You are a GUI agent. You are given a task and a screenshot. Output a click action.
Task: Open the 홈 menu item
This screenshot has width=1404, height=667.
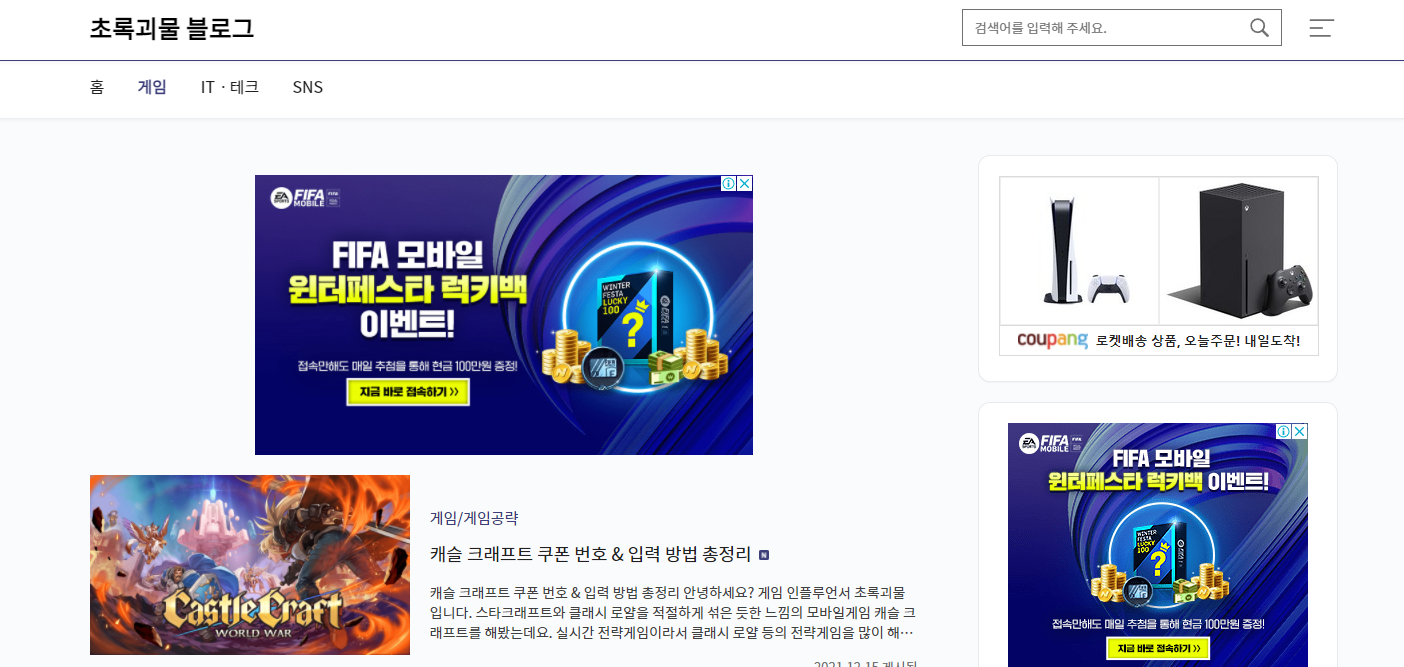point(97,87)
